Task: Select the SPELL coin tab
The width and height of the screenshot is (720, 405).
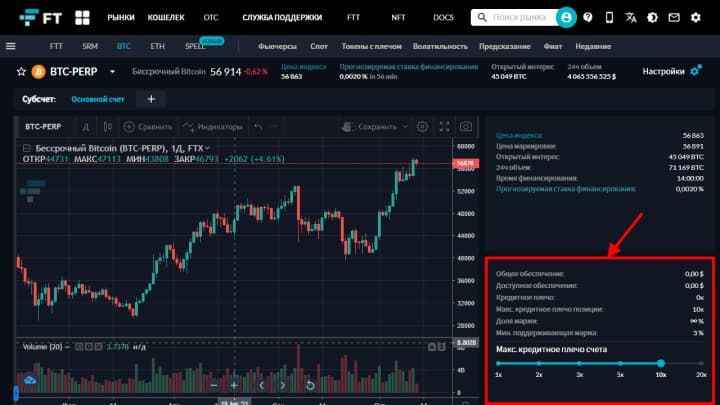Action: [x=195, y=46]
